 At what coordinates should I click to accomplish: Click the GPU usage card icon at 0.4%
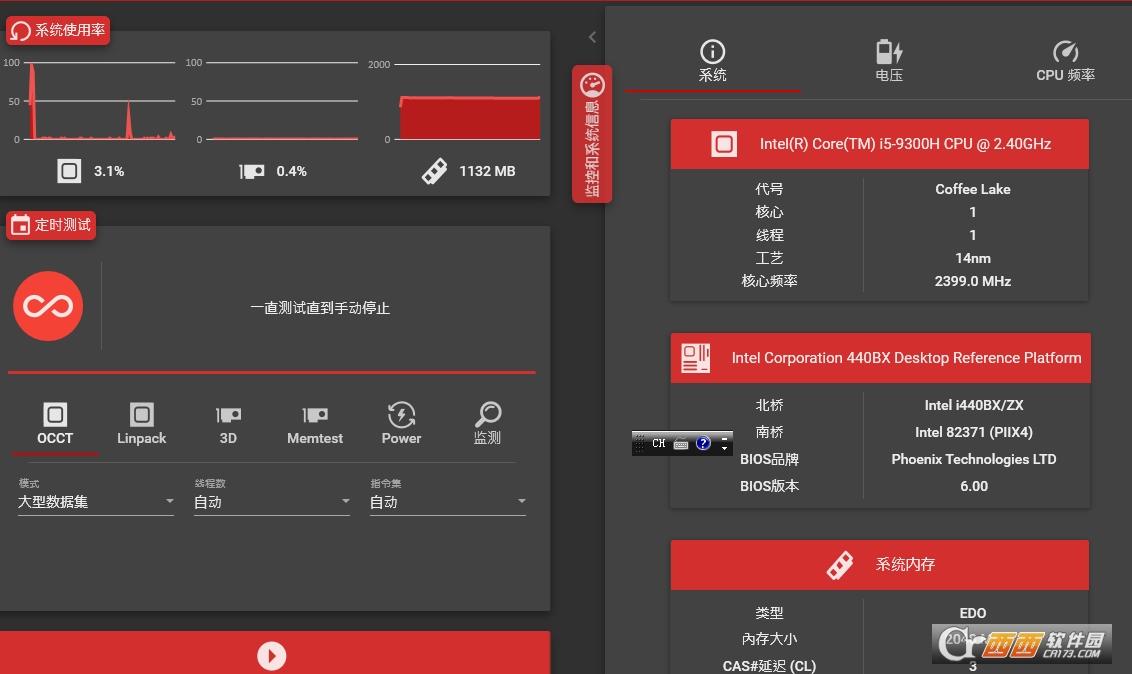(251, 171)
